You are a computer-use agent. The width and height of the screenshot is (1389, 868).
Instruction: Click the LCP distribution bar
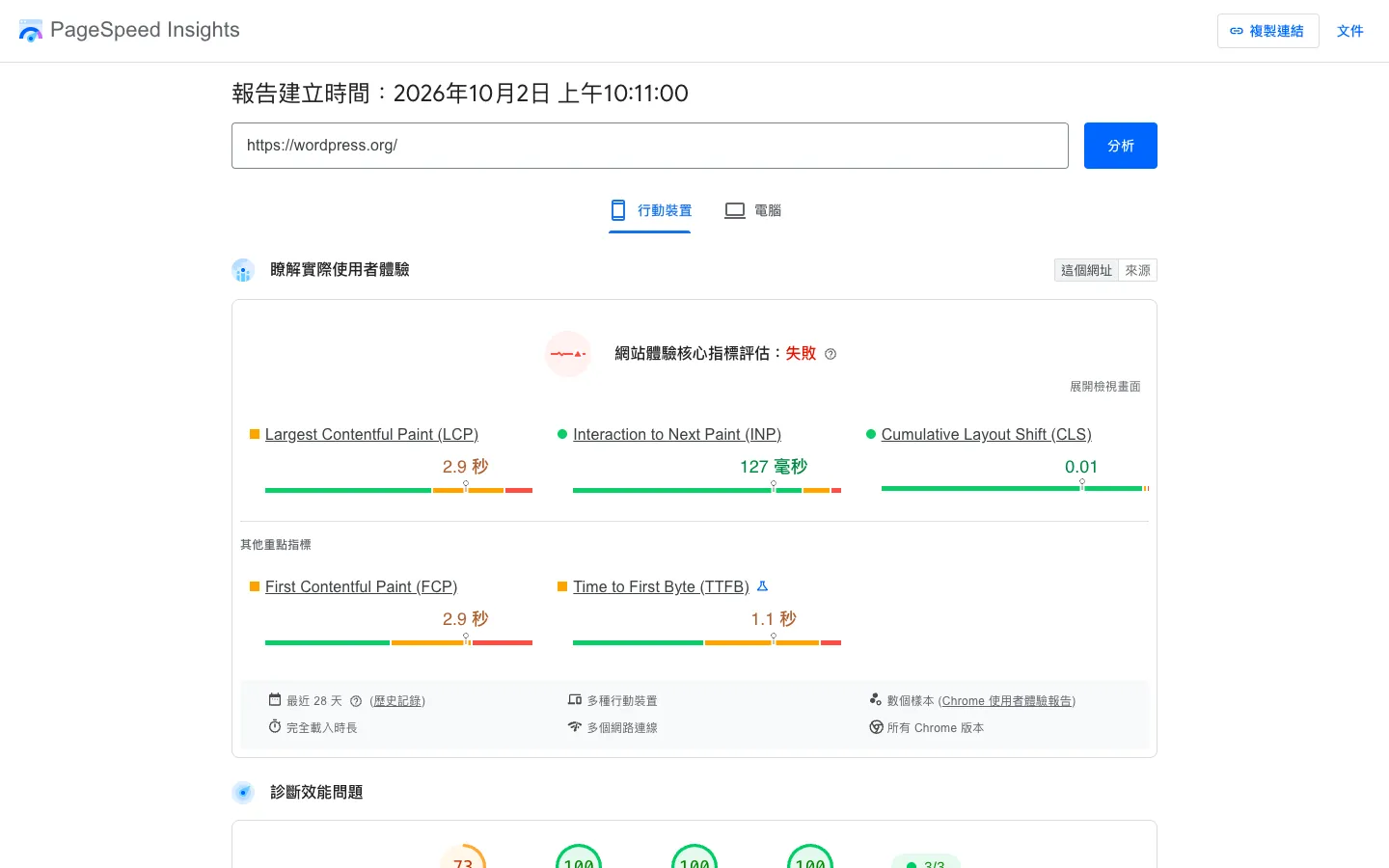coord(398,490)
